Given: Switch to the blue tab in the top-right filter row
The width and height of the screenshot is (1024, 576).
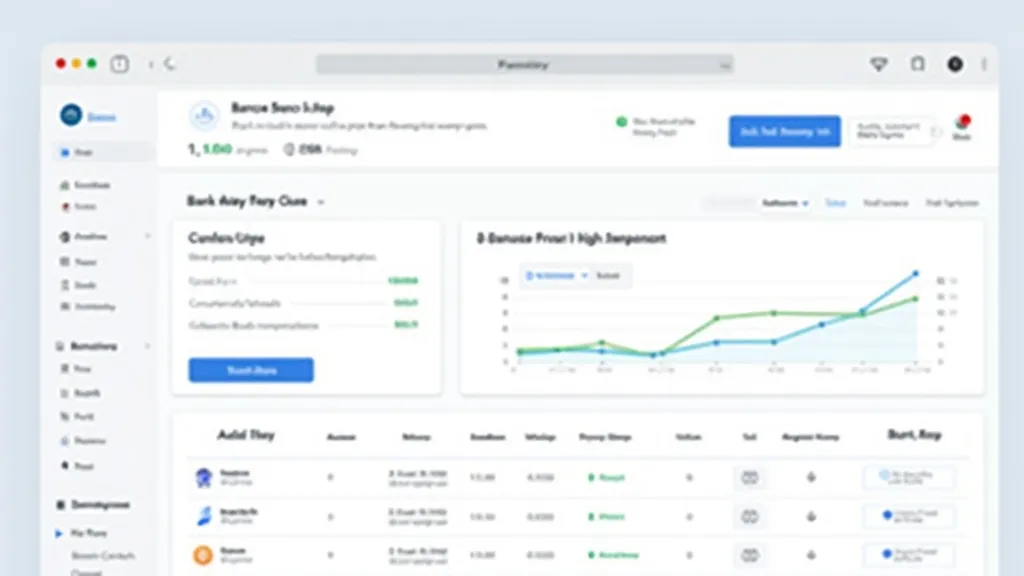Looking at the screenshot, I should [835, 203].
